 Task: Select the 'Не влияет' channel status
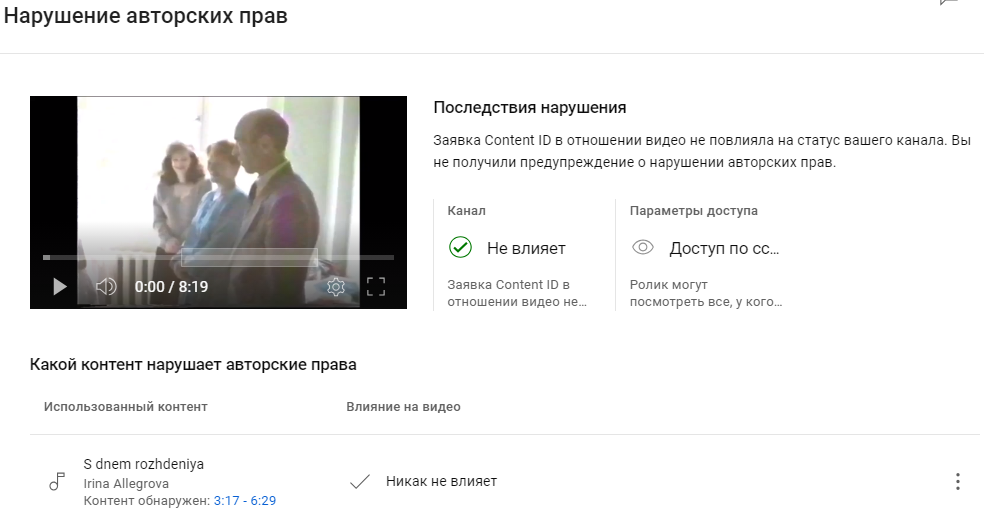coord(526,249)
